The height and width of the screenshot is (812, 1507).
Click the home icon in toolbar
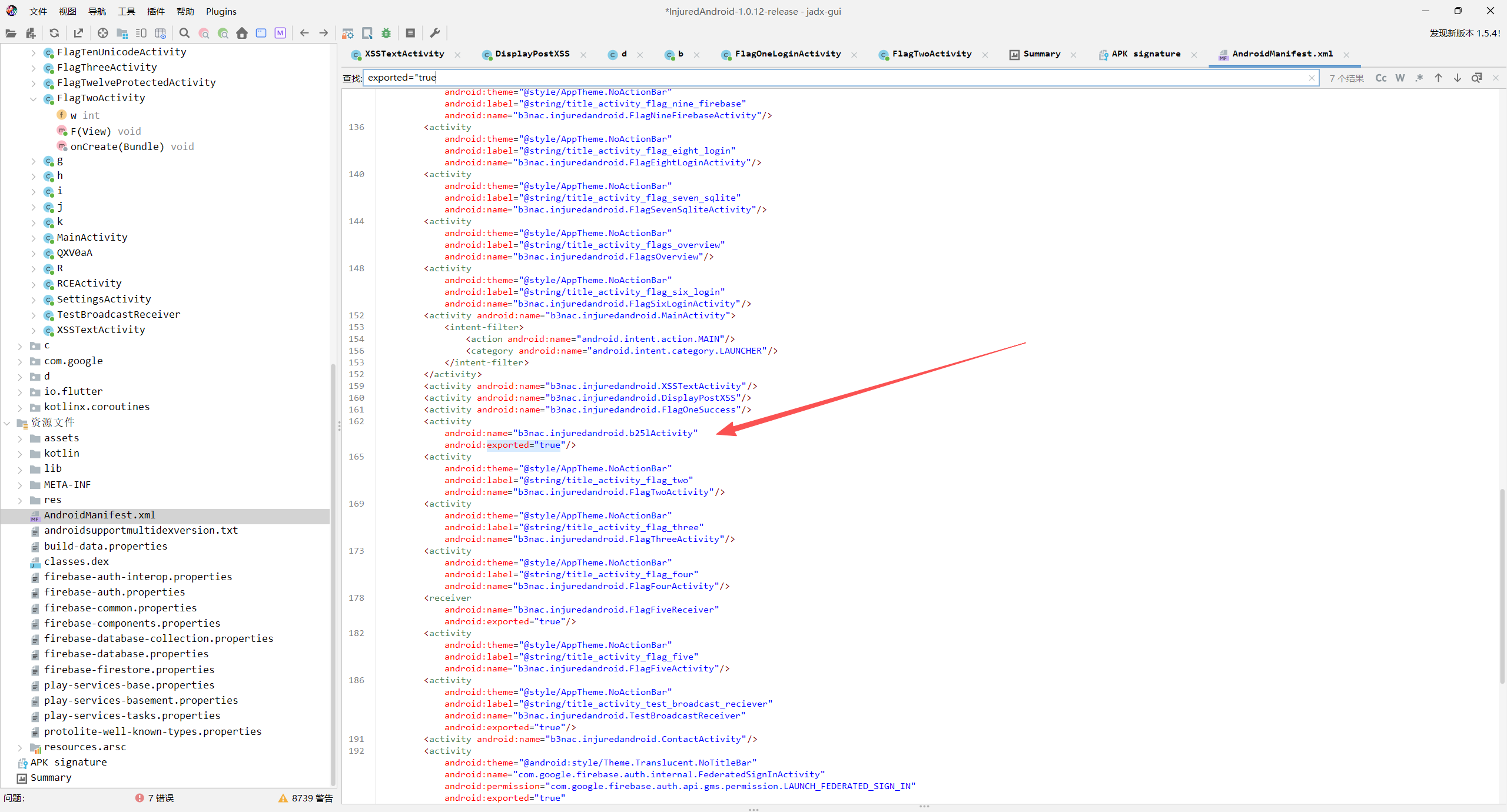coord(242,33)
